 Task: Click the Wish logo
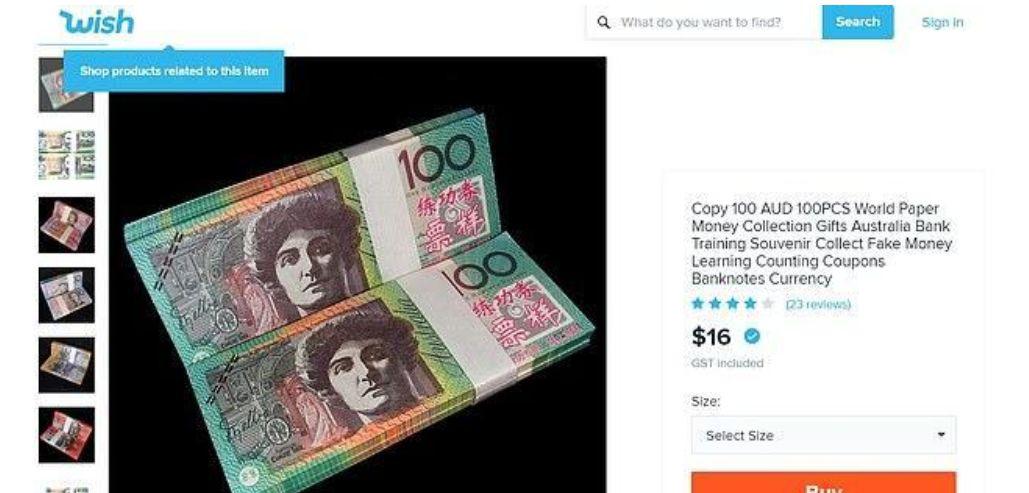point(96,22)
